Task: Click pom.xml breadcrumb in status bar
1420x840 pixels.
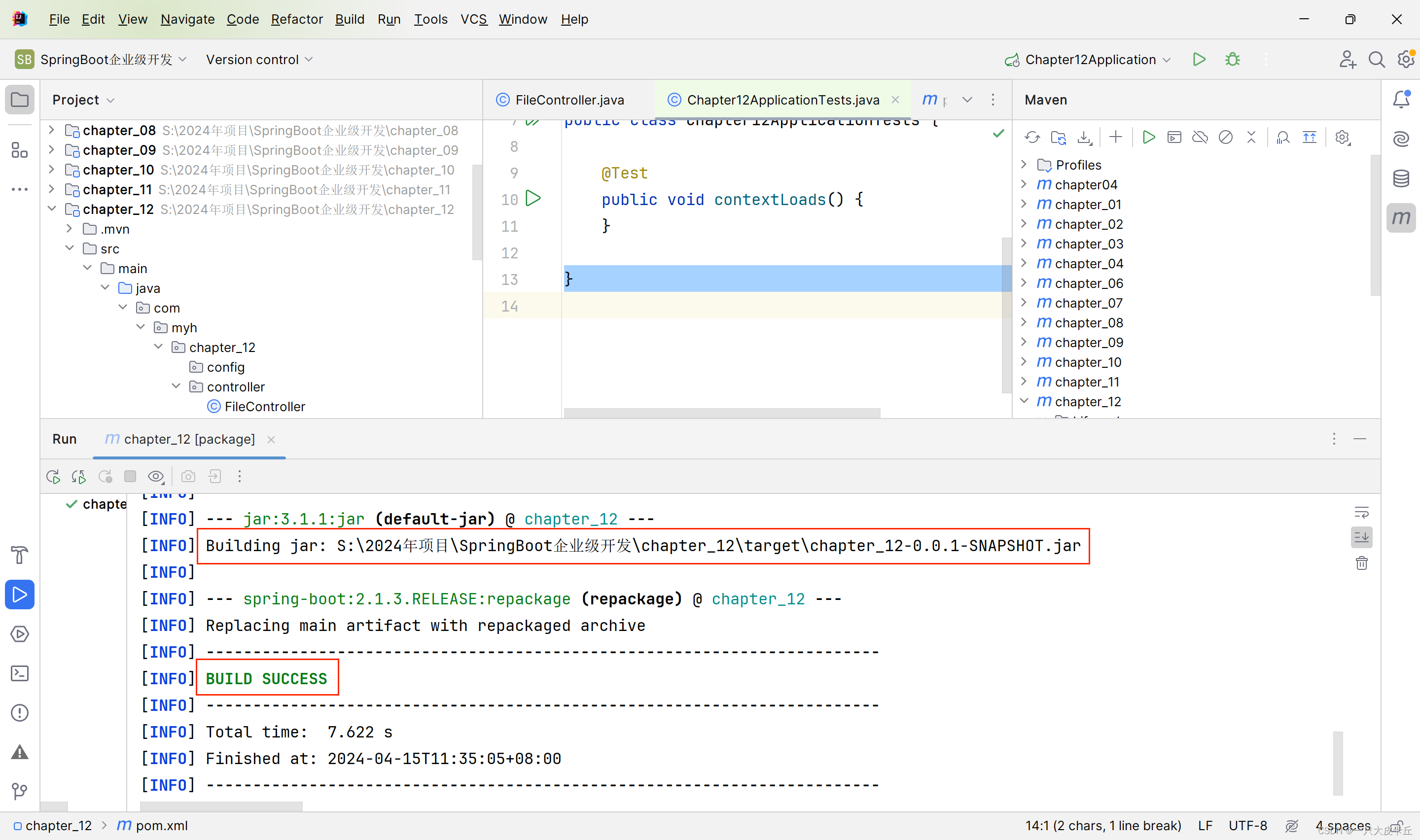Action: point(161,826)
